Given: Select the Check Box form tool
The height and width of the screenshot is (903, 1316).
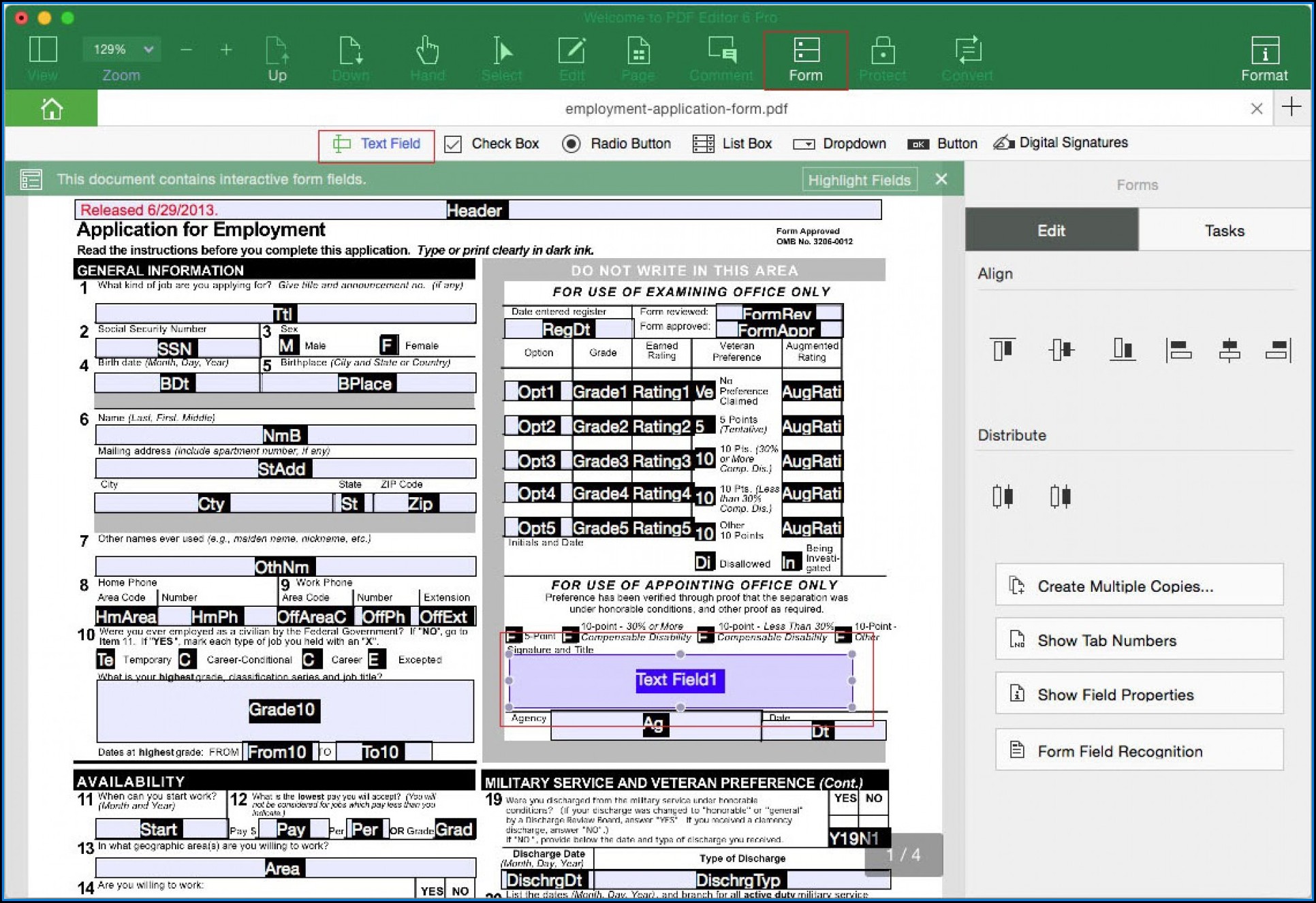Looking at the screenshot, I should tap(491, 144).
